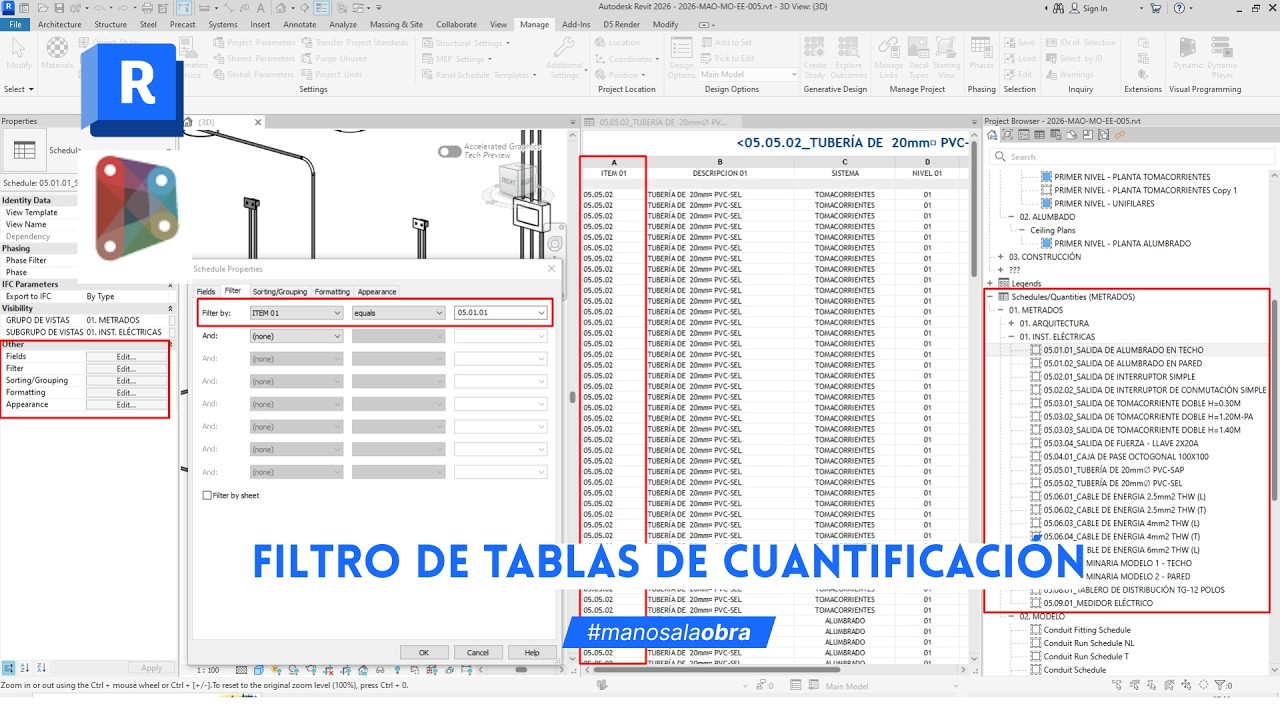Open the Warnings inquiry tool

(1069, 74)
